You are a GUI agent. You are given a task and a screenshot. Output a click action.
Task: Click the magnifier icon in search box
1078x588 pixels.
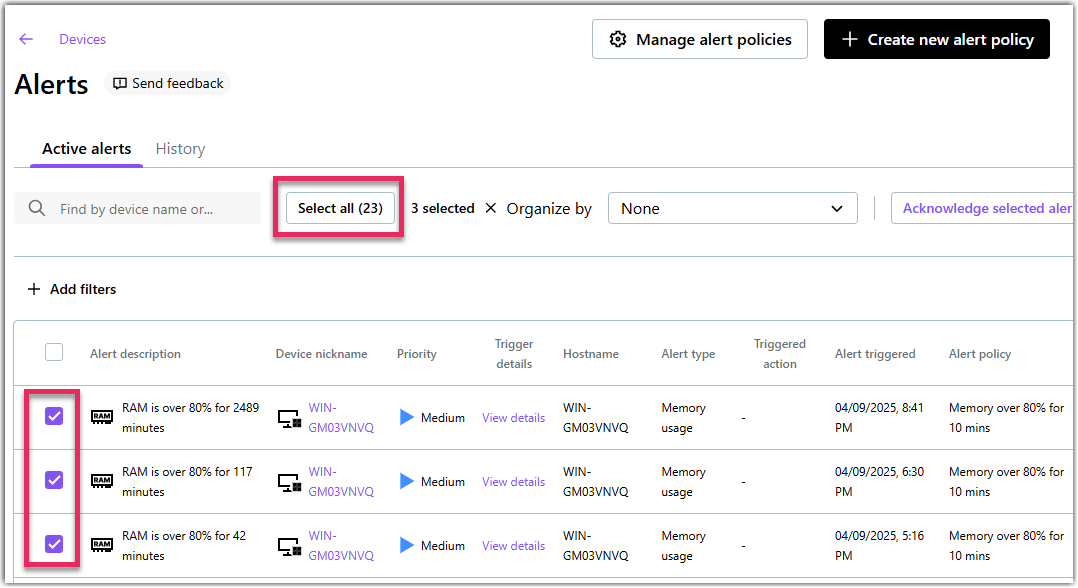click(37, 208)
